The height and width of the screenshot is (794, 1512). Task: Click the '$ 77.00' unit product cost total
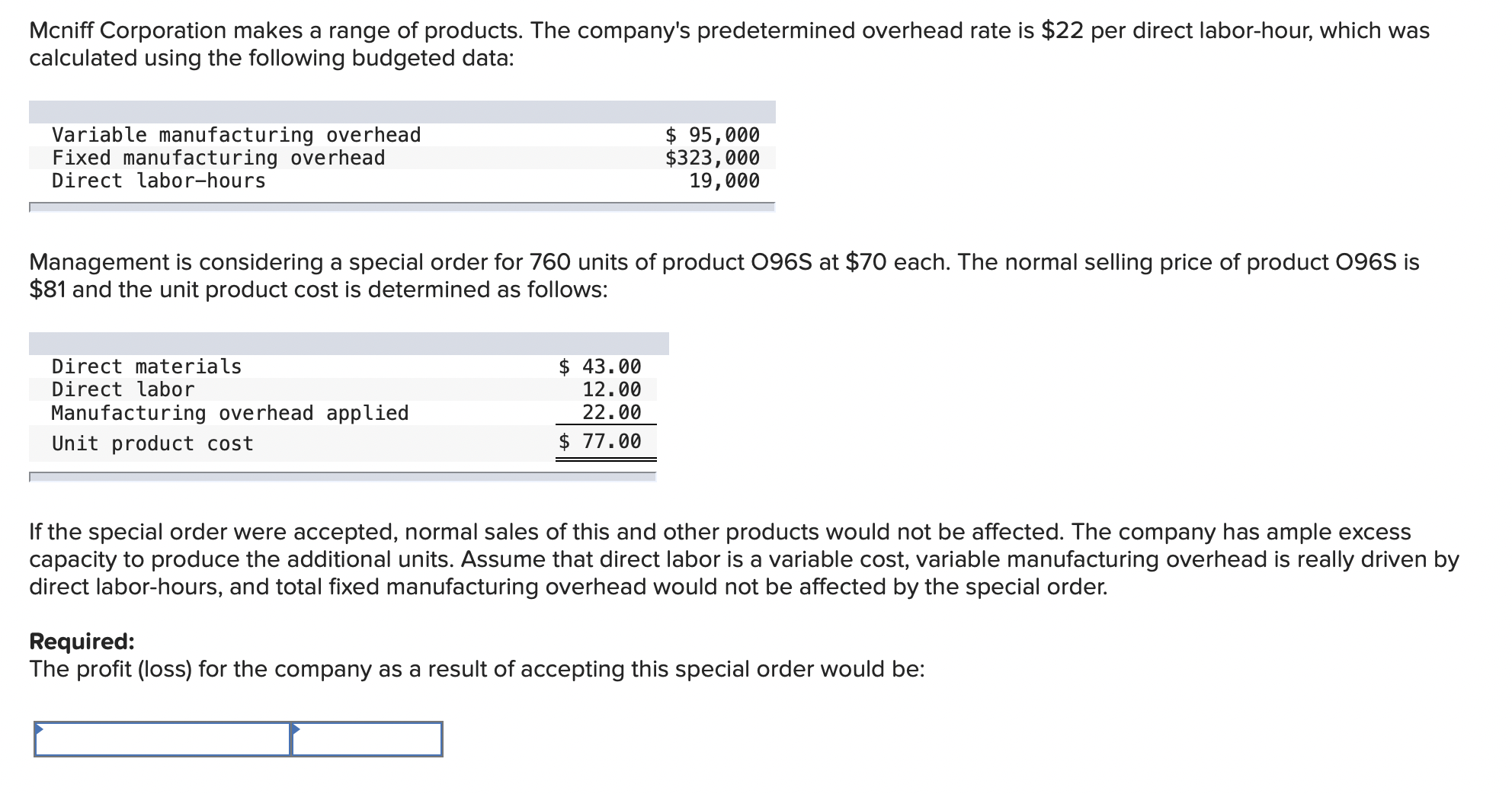pos(600,441)
